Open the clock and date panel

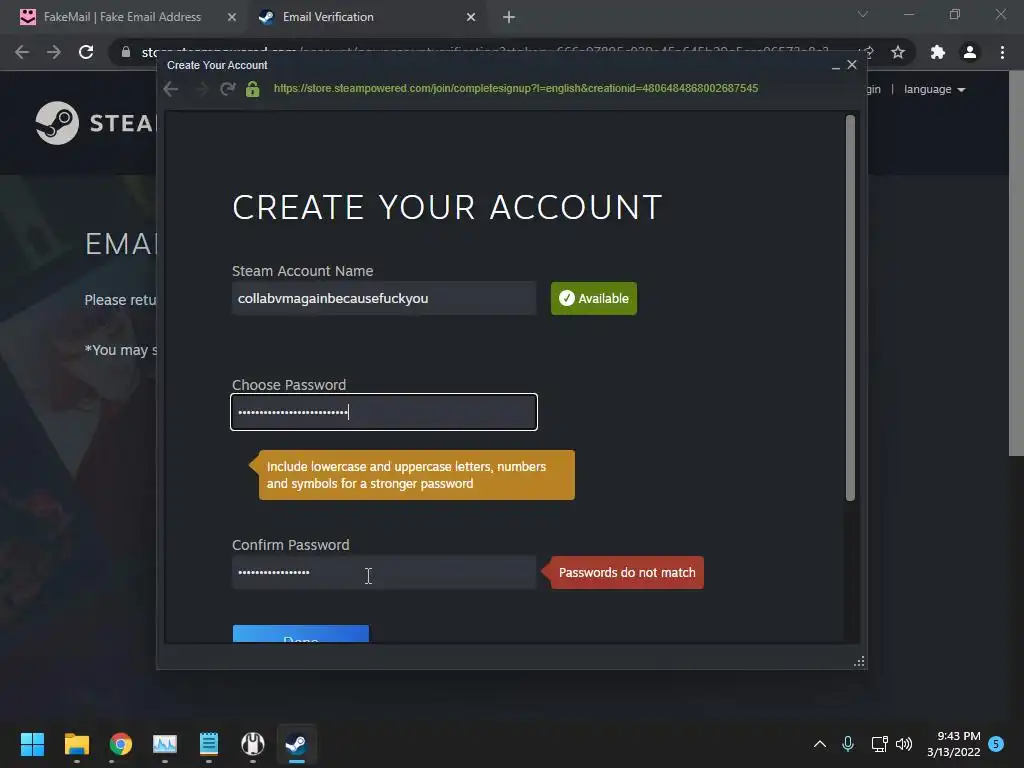coord(953,744)
